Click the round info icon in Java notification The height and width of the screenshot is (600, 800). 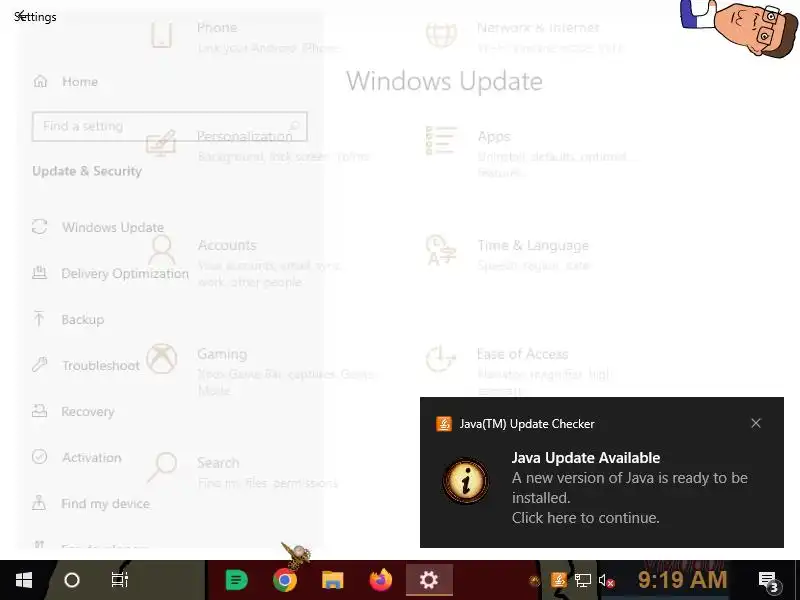(465, 481)
